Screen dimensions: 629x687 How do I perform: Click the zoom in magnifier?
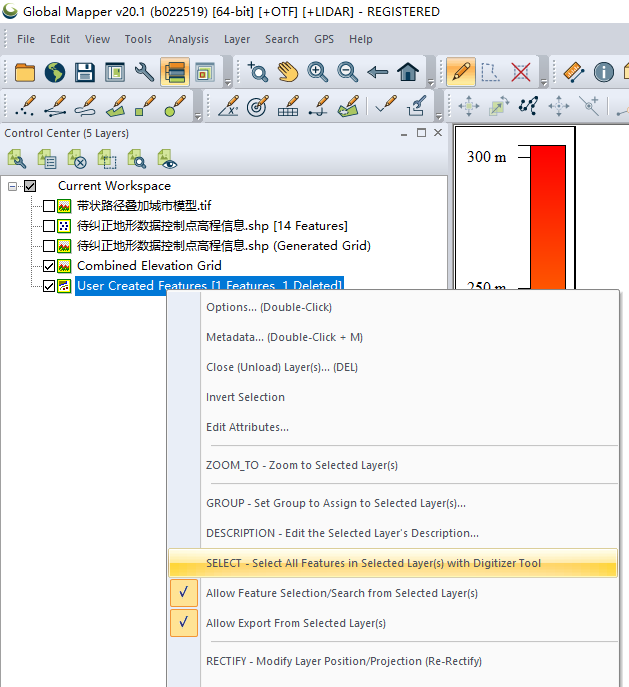(318, 72)
